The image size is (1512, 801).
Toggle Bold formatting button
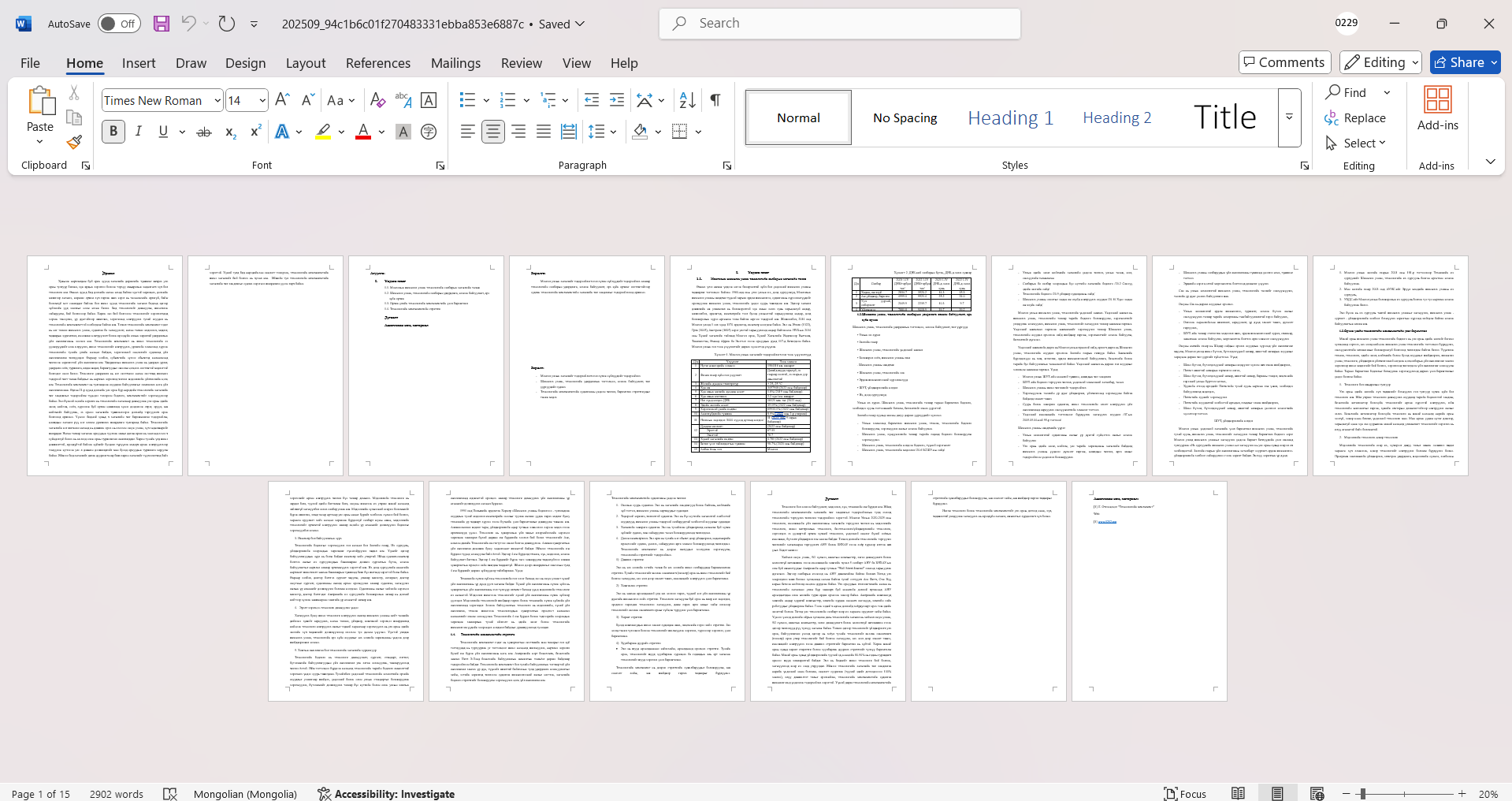(113, 132)
